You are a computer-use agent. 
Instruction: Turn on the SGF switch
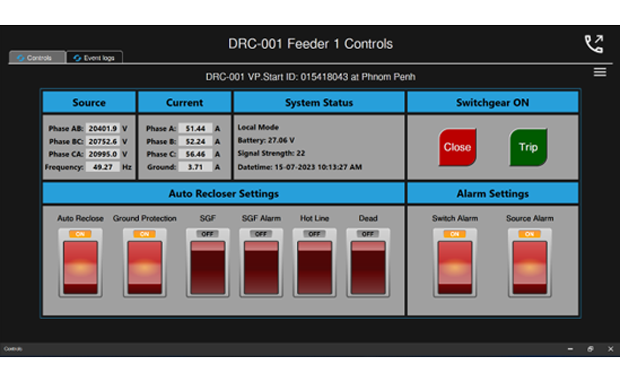208,263
